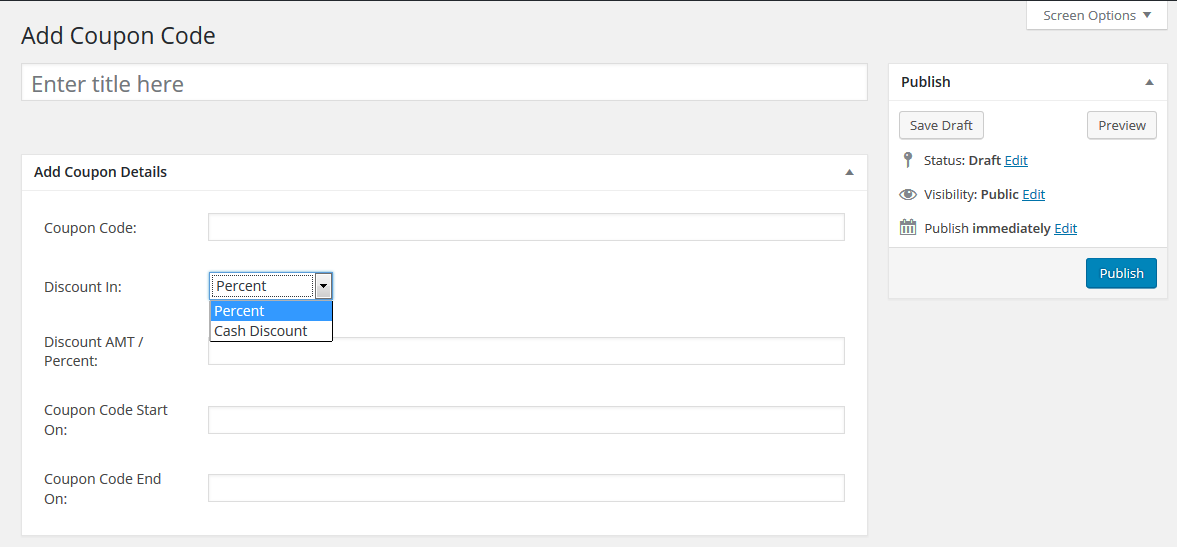Edit the Public visibility setting

click(1034, 194)
